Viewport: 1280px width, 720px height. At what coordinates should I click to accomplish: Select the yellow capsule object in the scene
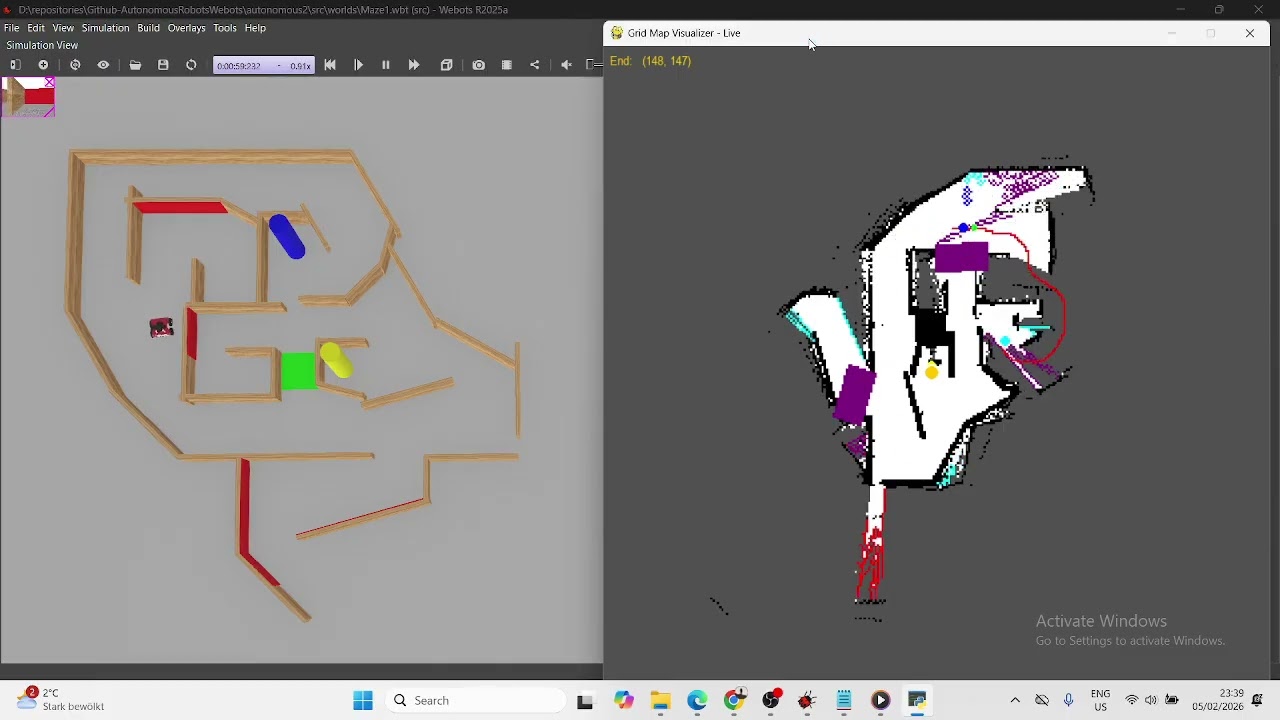[336, 361]
